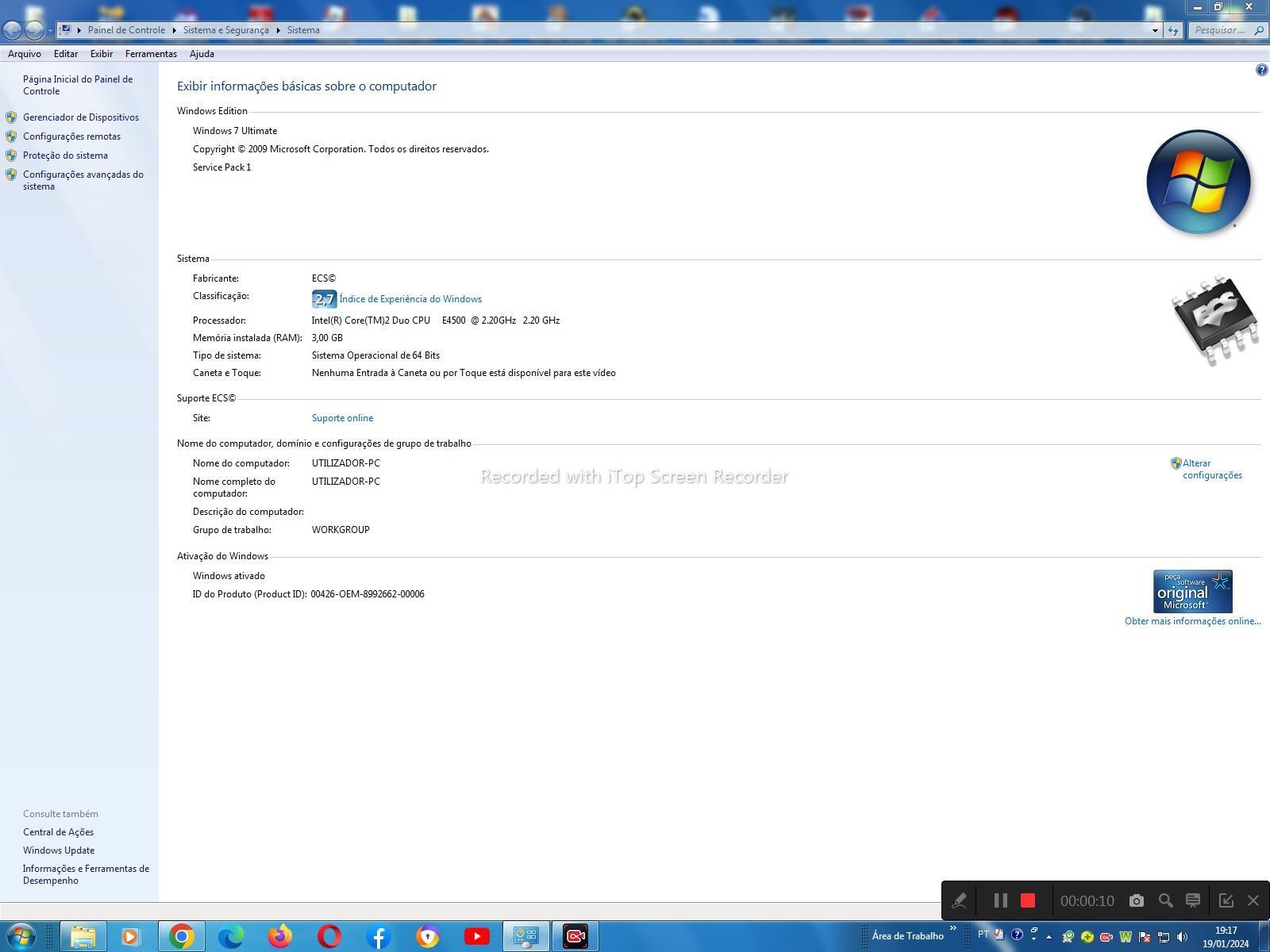Screen dimensions: 1270x952
Task: Open Informações e Ferramentas de Desempenho
Action: (86, 874)
